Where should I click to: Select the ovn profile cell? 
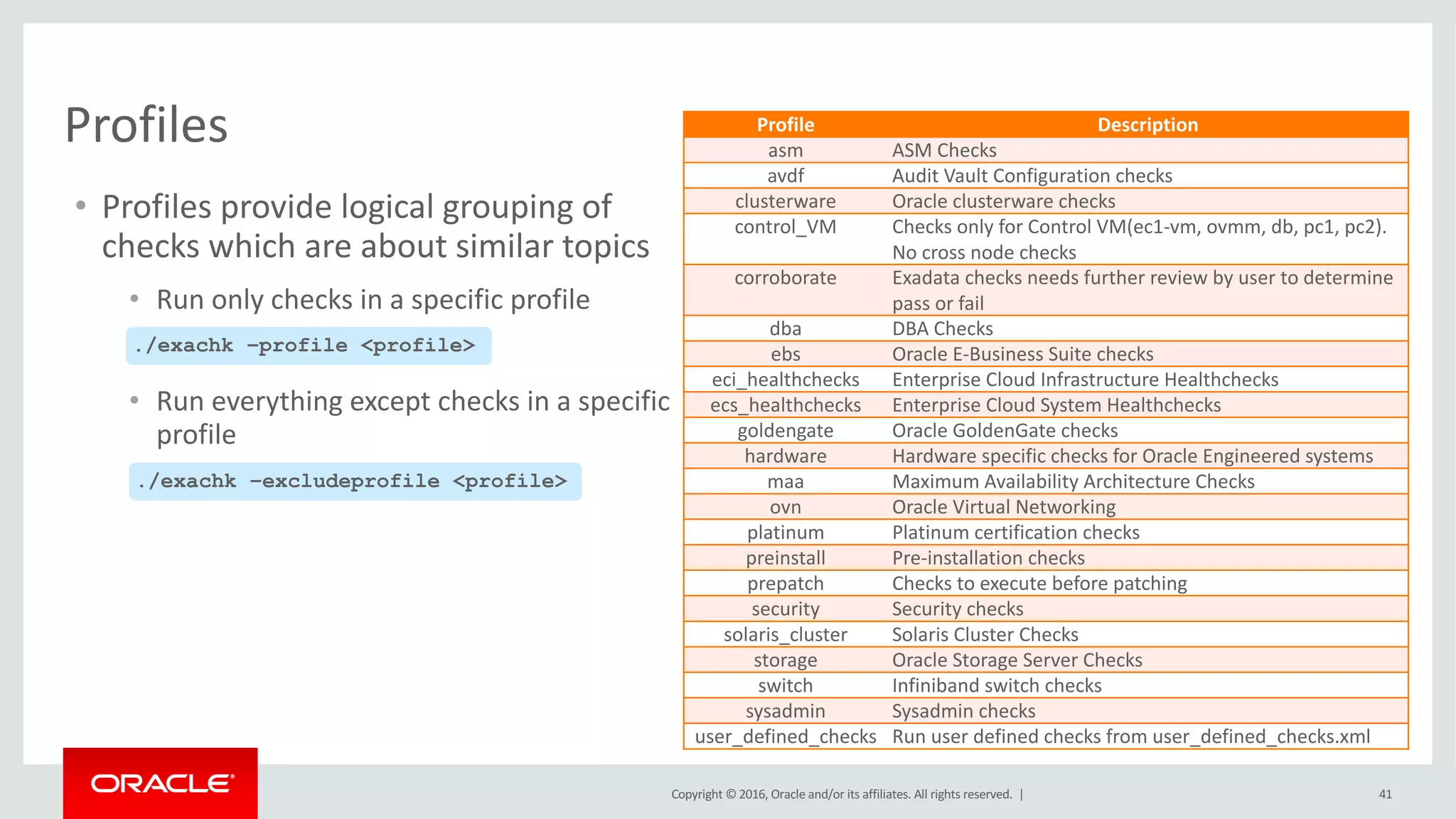coord(786,507)
